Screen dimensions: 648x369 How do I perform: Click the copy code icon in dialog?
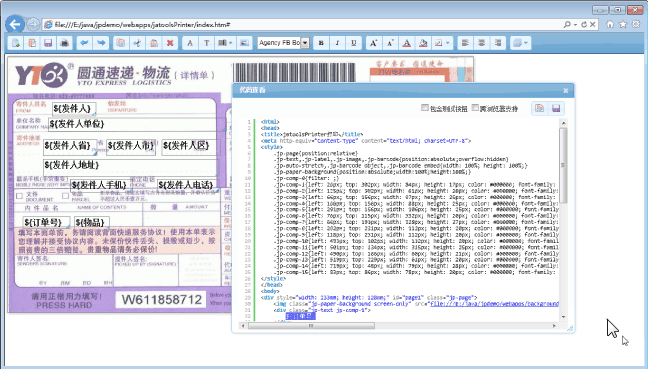pos(540,108)
